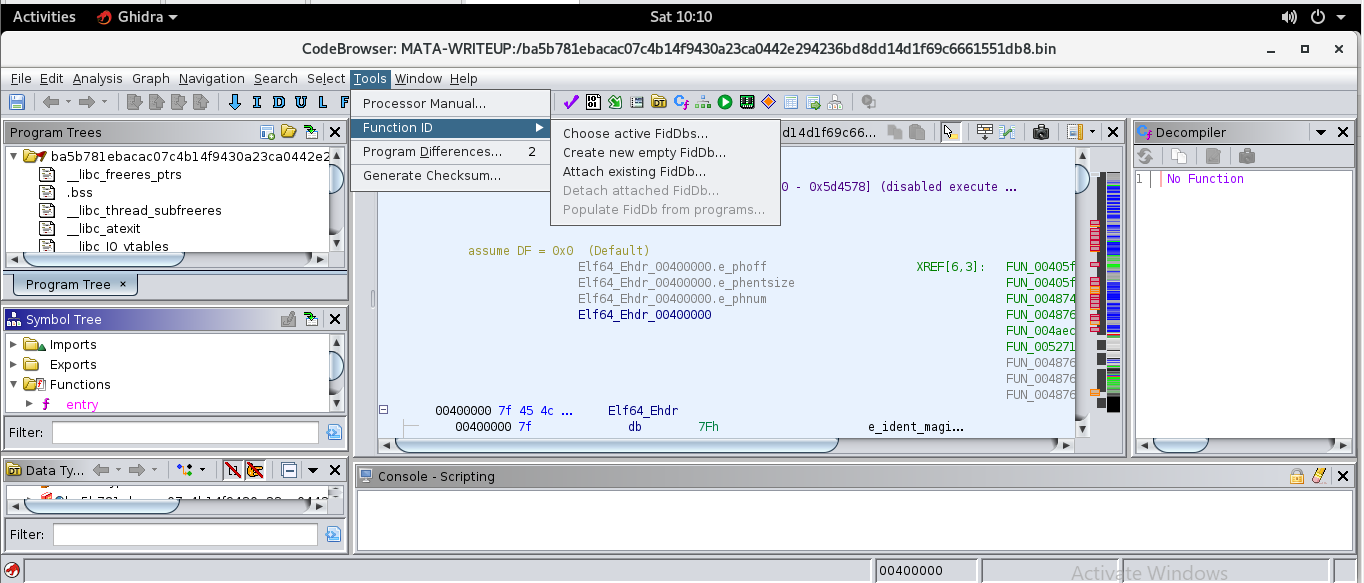1364x583 pixels.
Task: Open the Help menu
Action: (463, 78)
